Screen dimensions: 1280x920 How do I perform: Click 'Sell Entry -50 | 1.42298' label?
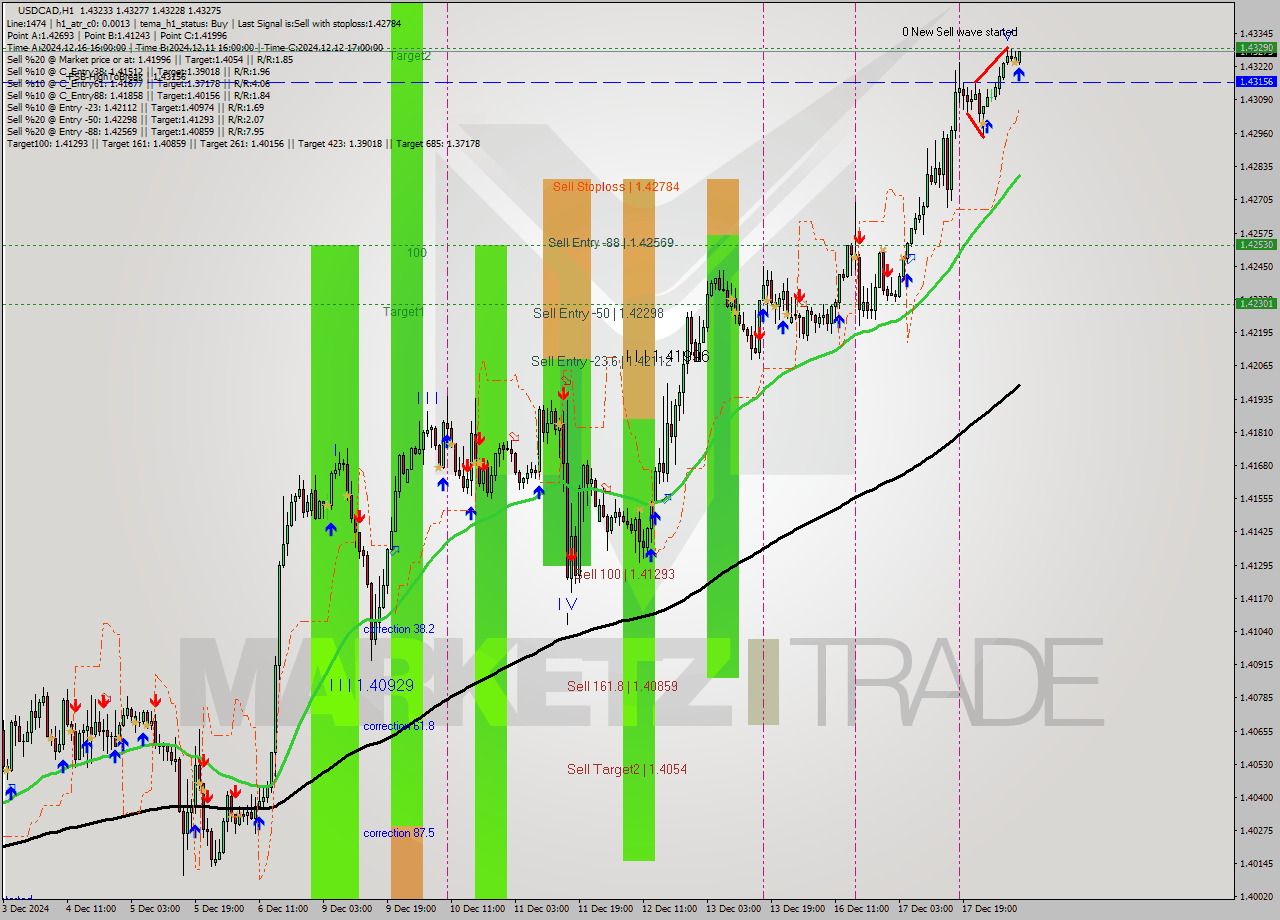coord(598,313)
